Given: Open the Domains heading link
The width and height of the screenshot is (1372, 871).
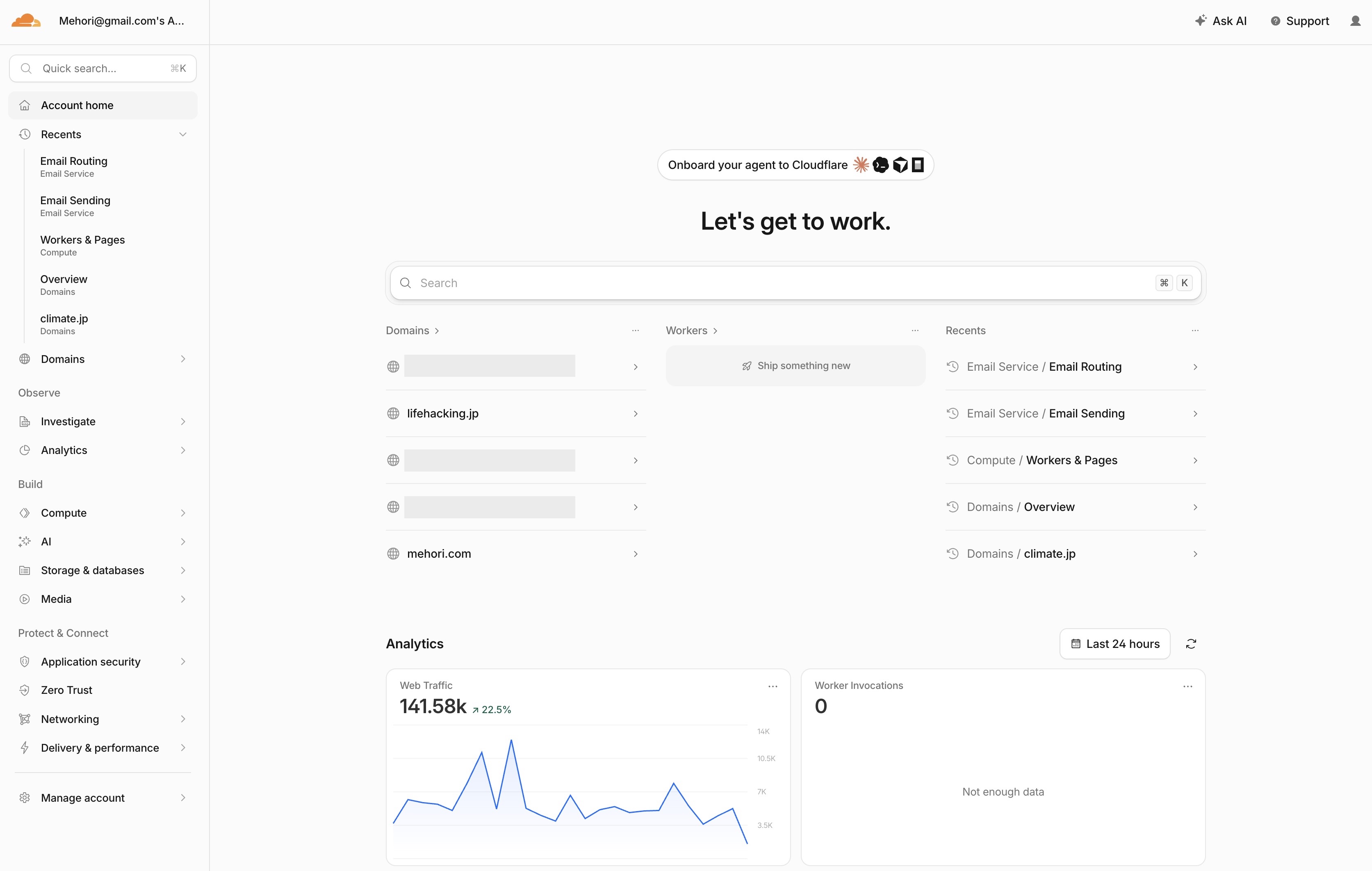Looking at the screenshot, I should pos(413,331).
